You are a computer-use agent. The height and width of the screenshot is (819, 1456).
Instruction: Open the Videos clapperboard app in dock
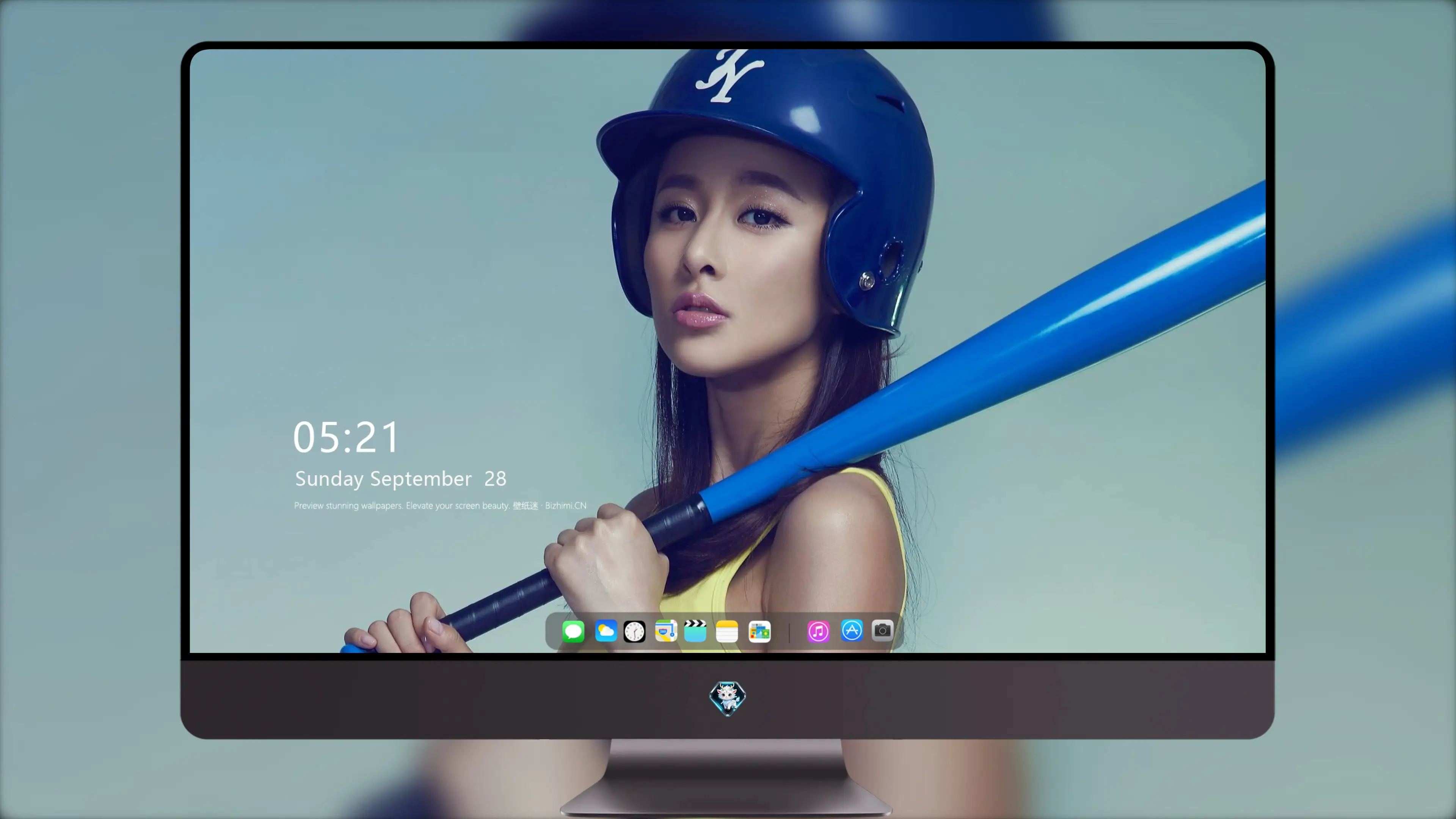(x=695, y=631)
